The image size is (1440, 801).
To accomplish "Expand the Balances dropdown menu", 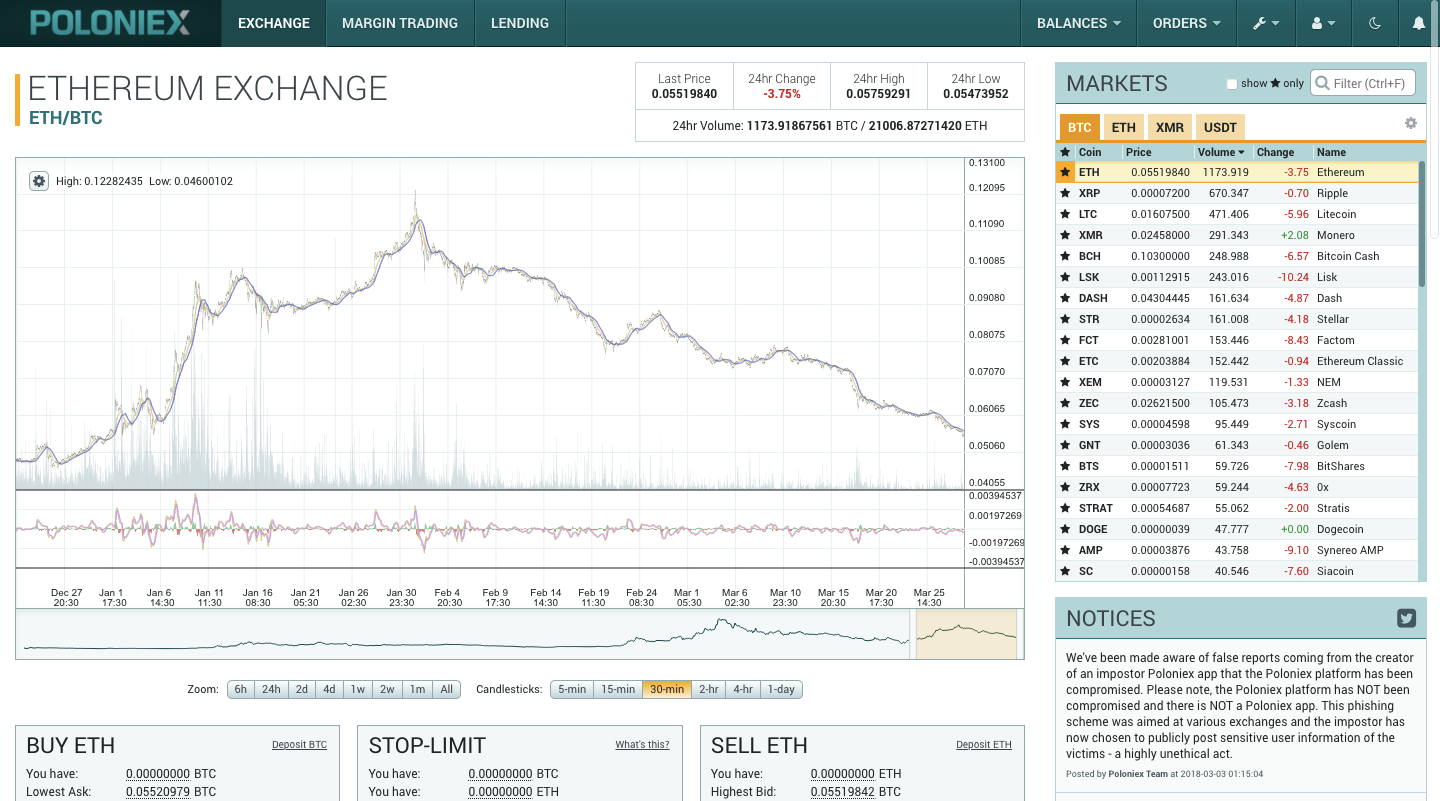I will [x=1078, y=23].
